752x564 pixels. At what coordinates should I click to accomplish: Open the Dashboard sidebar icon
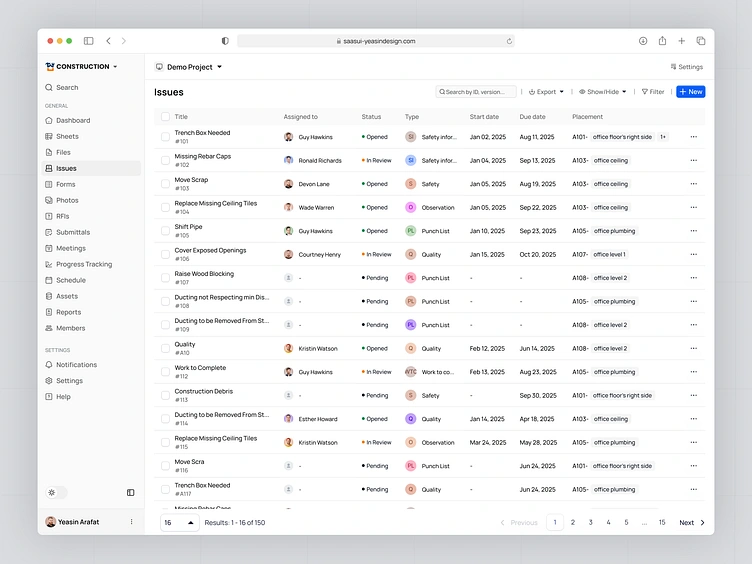[x=48, y=120]
